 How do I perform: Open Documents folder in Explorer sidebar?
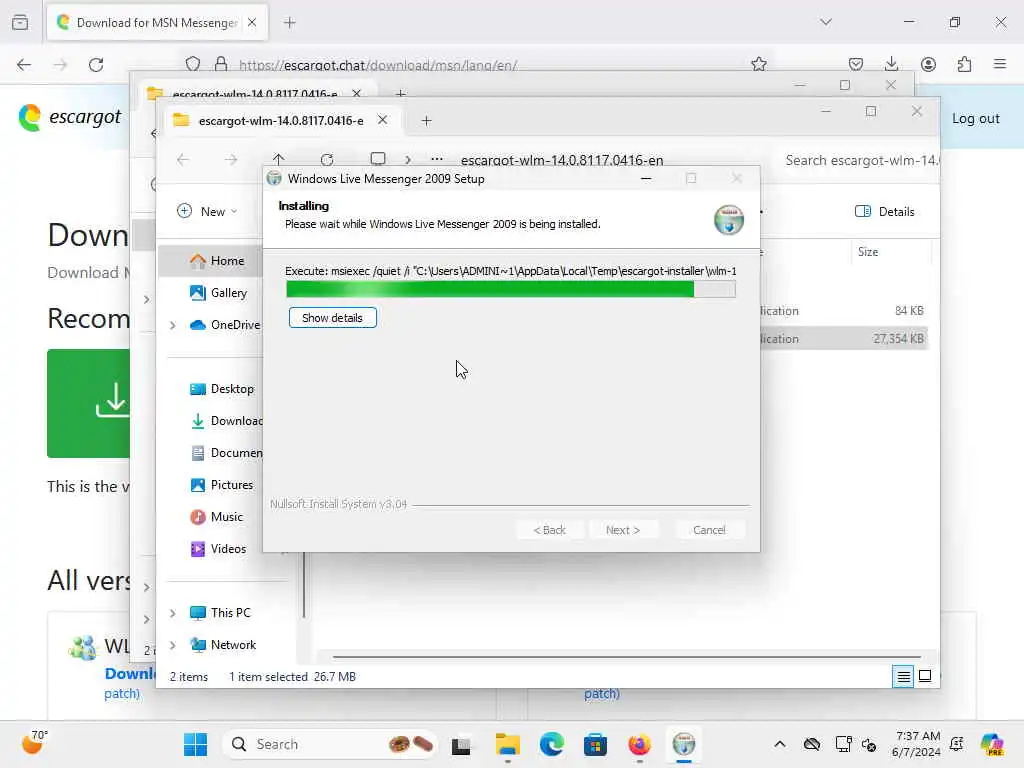pyautogui.click(x=226, y=453)
